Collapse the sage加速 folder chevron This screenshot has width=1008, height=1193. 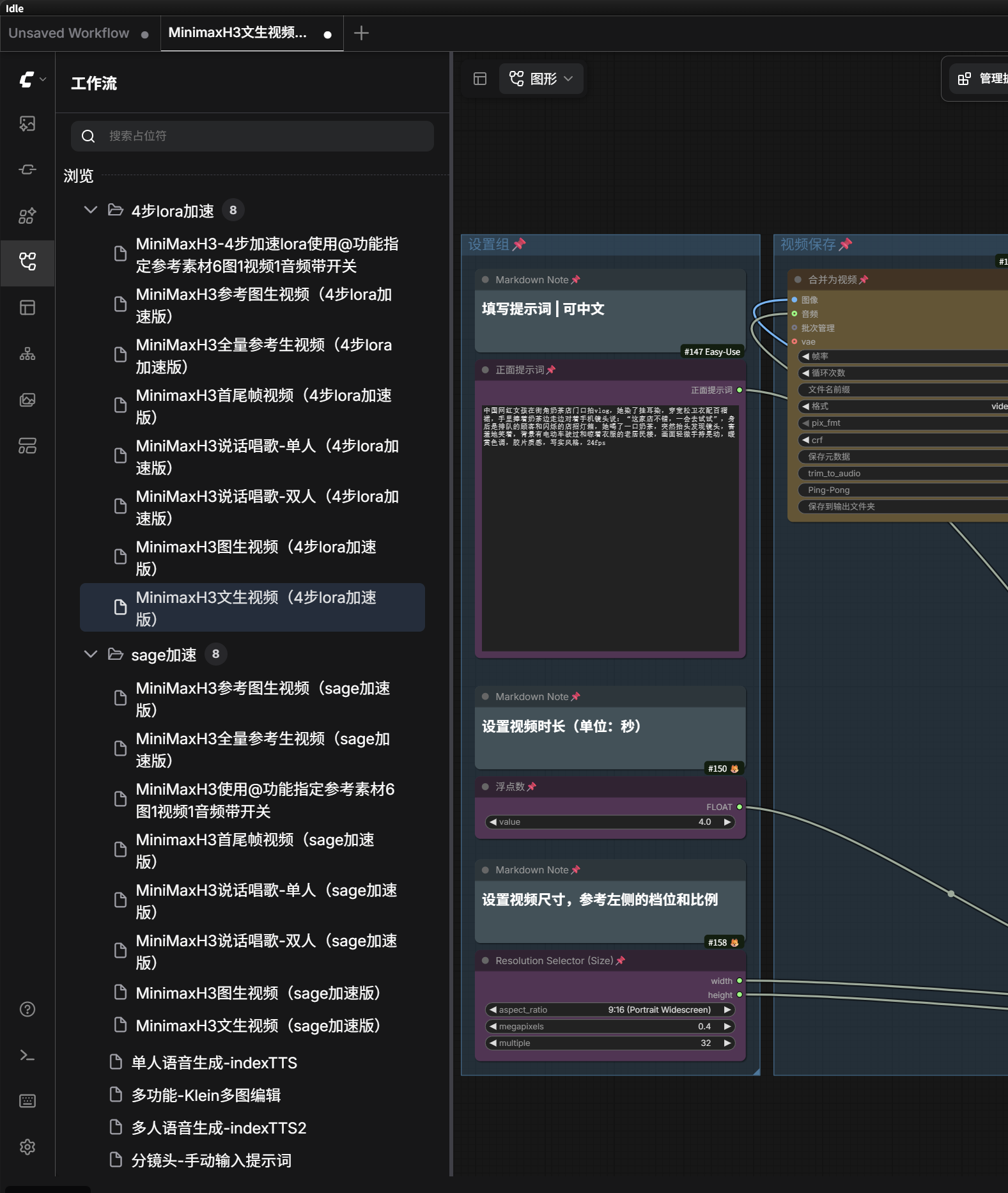[x=91, y=654]
